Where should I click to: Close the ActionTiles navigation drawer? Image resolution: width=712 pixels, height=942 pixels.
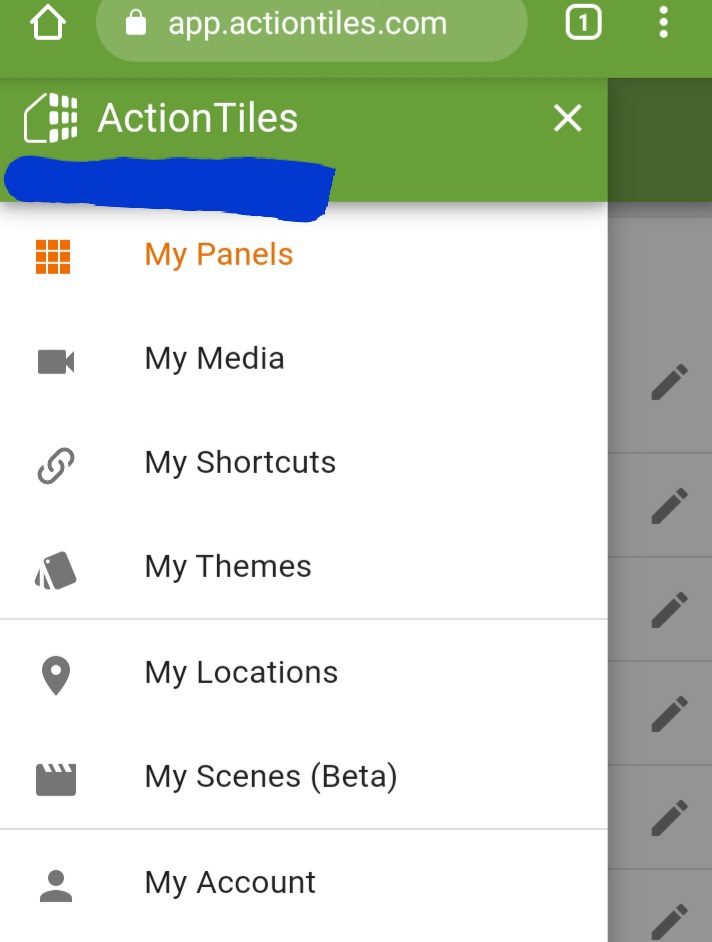point(567,118)
